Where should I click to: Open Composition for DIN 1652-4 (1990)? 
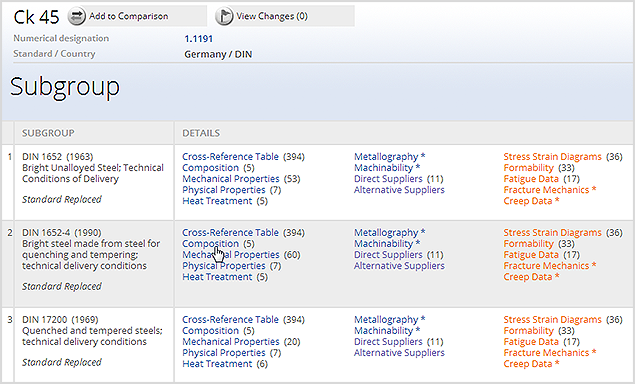point(211,243)
